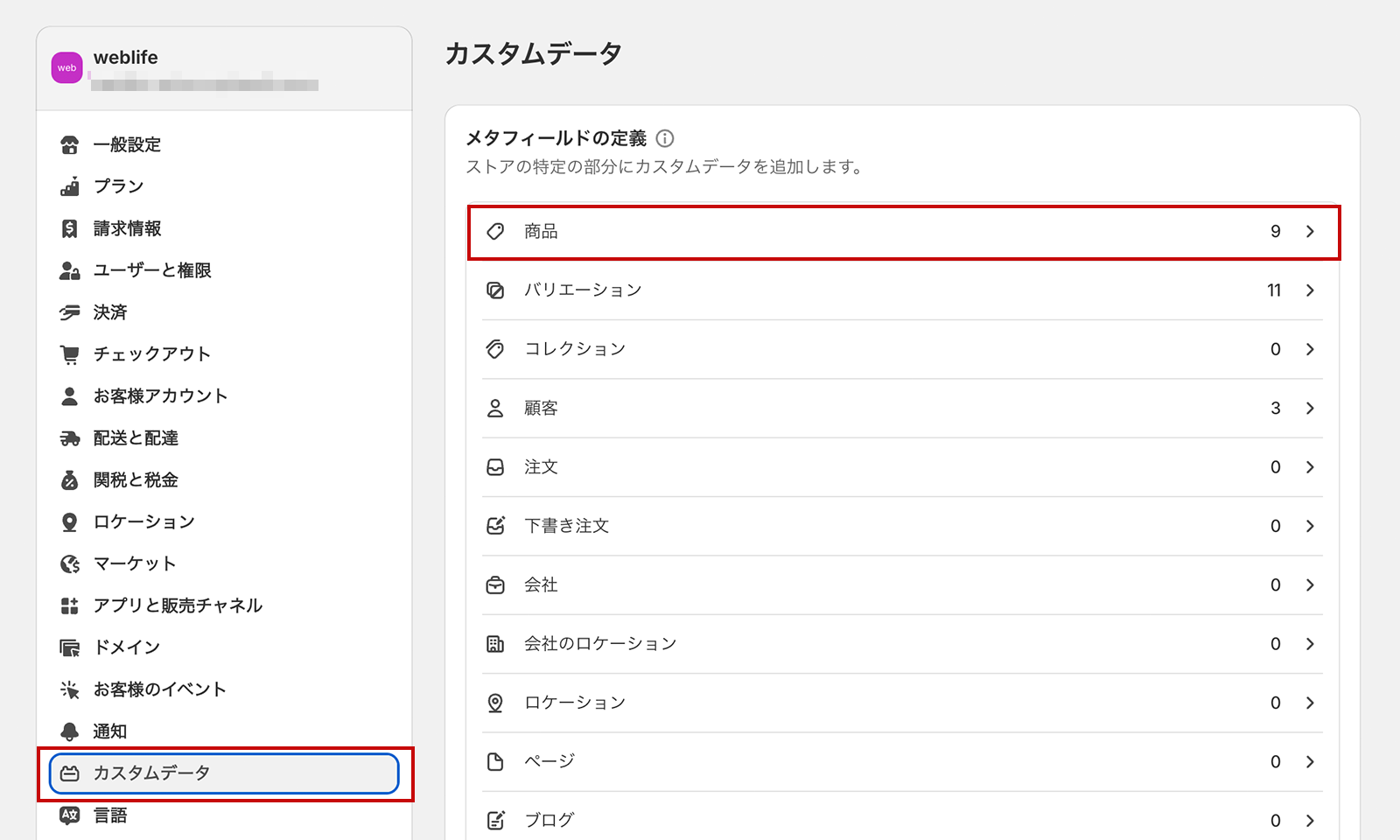The width and height of the screenshot is (1400, 840).
Task: Click the アプリと販売チャネル grid icon
Action: pos(70,605)
